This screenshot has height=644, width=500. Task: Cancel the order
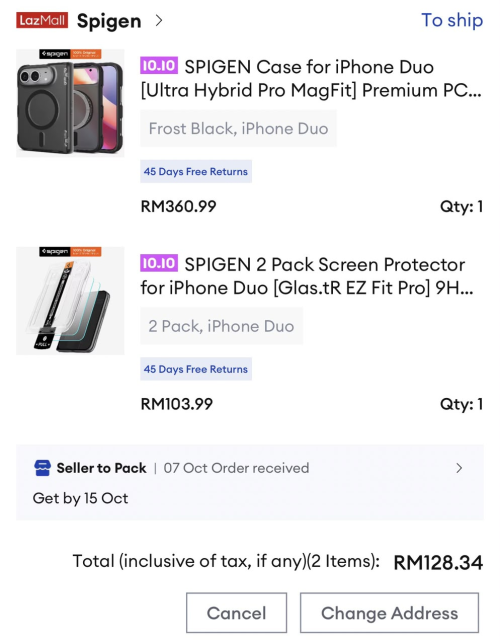[236, 613]
